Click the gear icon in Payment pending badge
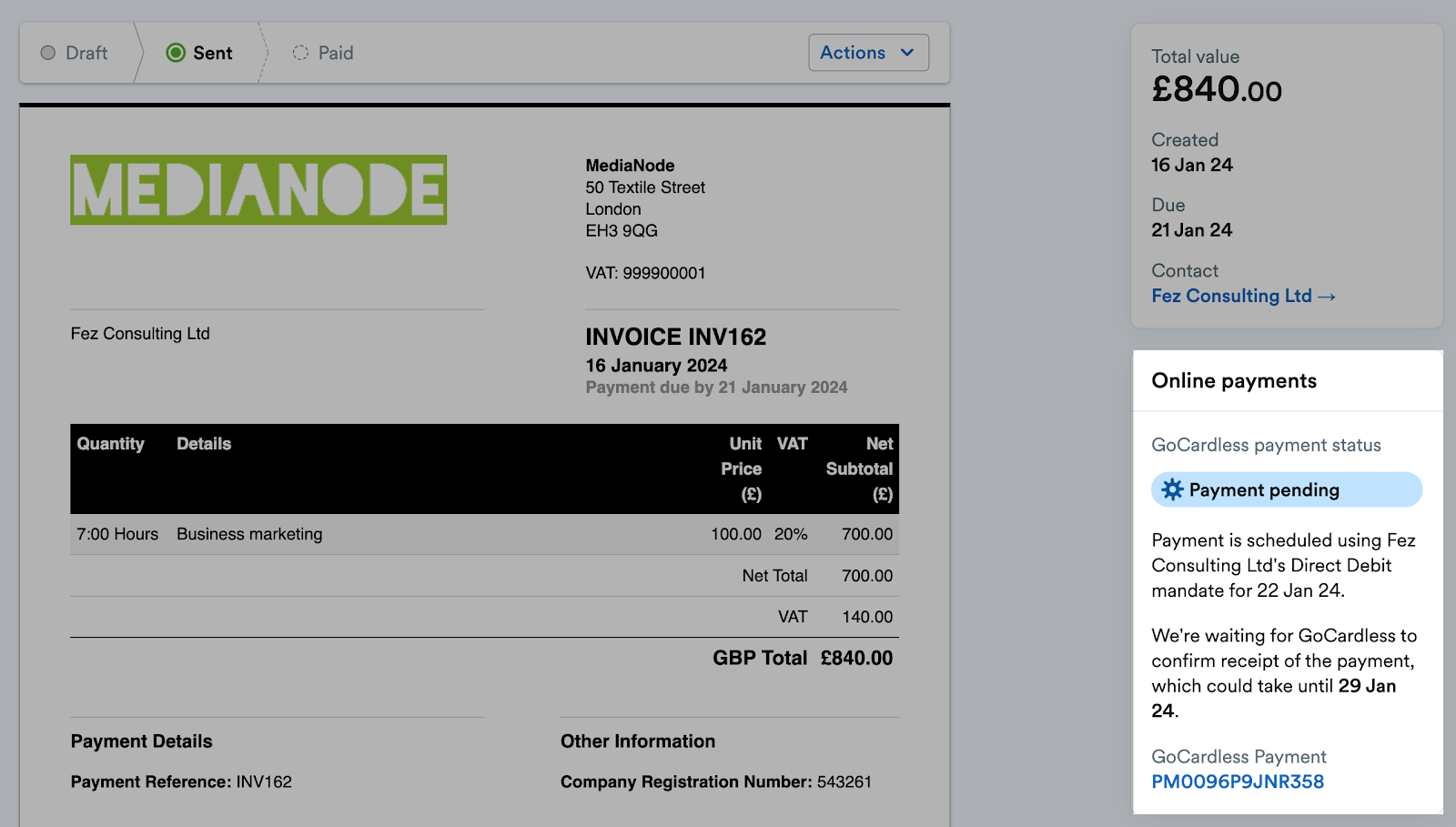This screenshot has height=827, width=1456. [x=1172, y=489]
